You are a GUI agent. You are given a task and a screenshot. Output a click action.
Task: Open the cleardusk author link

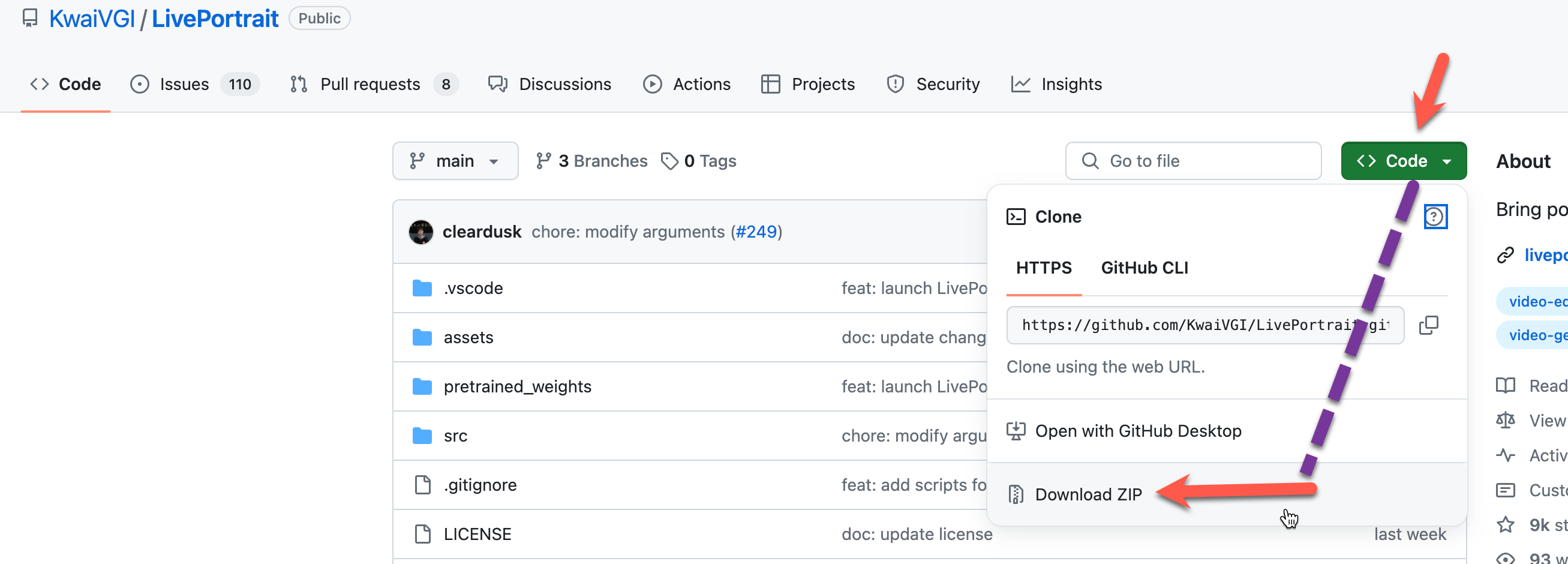[482, 232]
